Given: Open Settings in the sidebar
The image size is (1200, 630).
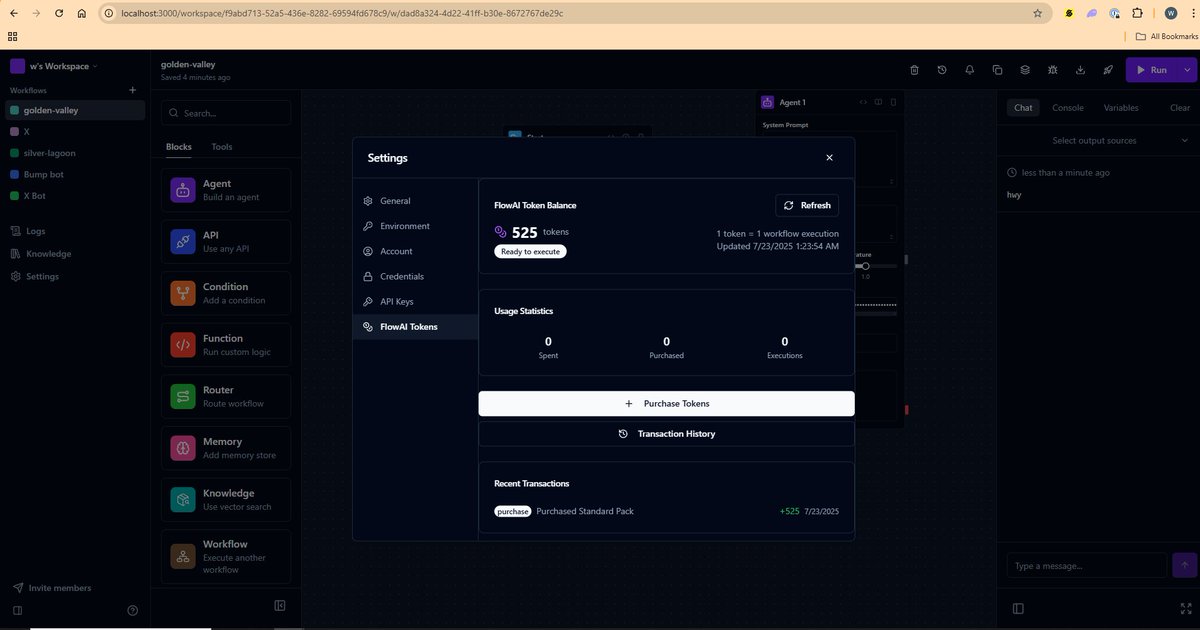Looking at the screenshot, I should 75,276.
